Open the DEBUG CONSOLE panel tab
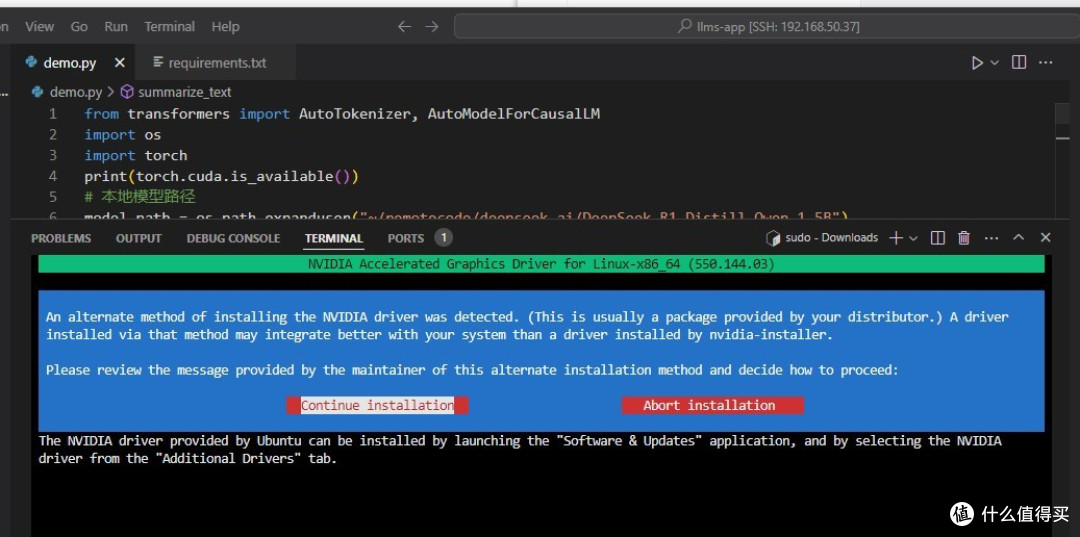1080x537 pixels. coord(233,238)
